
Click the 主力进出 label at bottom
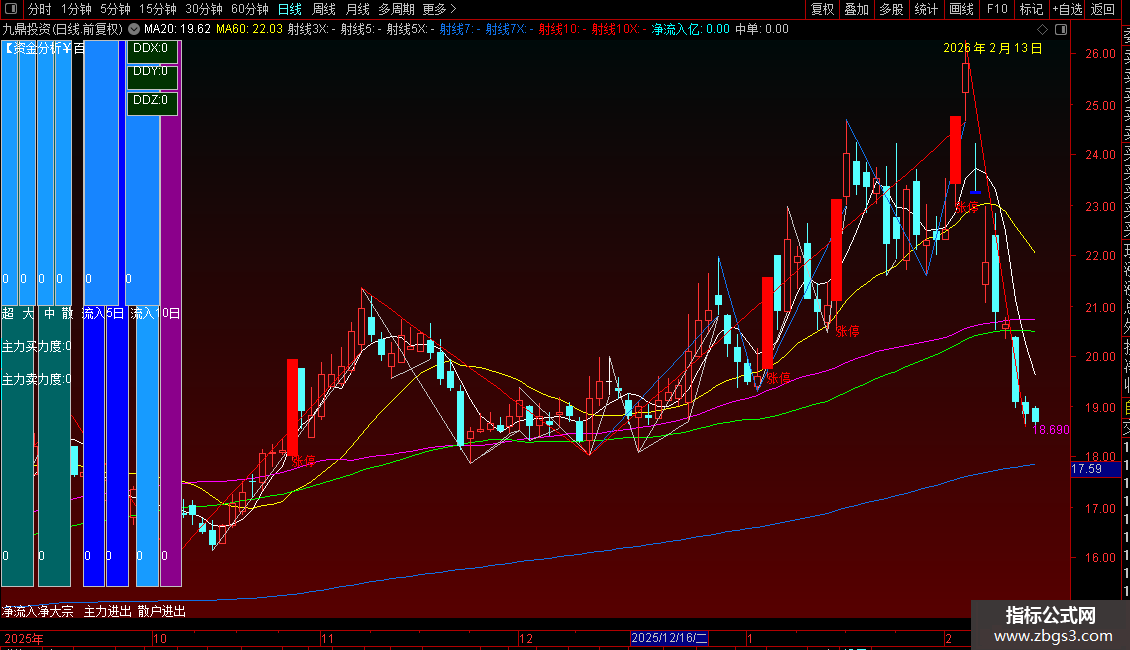point(107,611)
